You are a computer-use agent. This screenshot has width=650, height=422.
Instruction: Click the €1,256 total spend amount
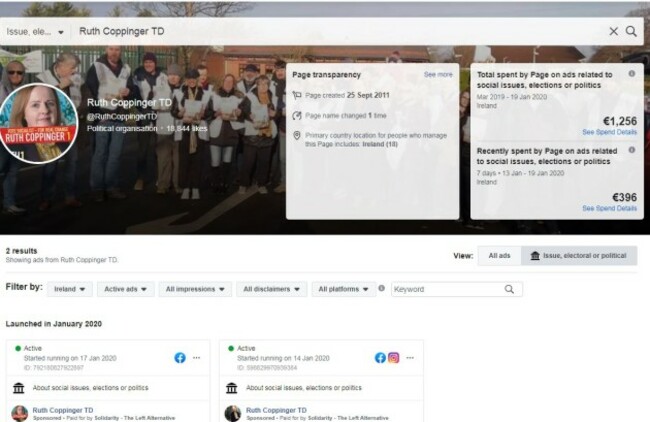pos(620,121)
